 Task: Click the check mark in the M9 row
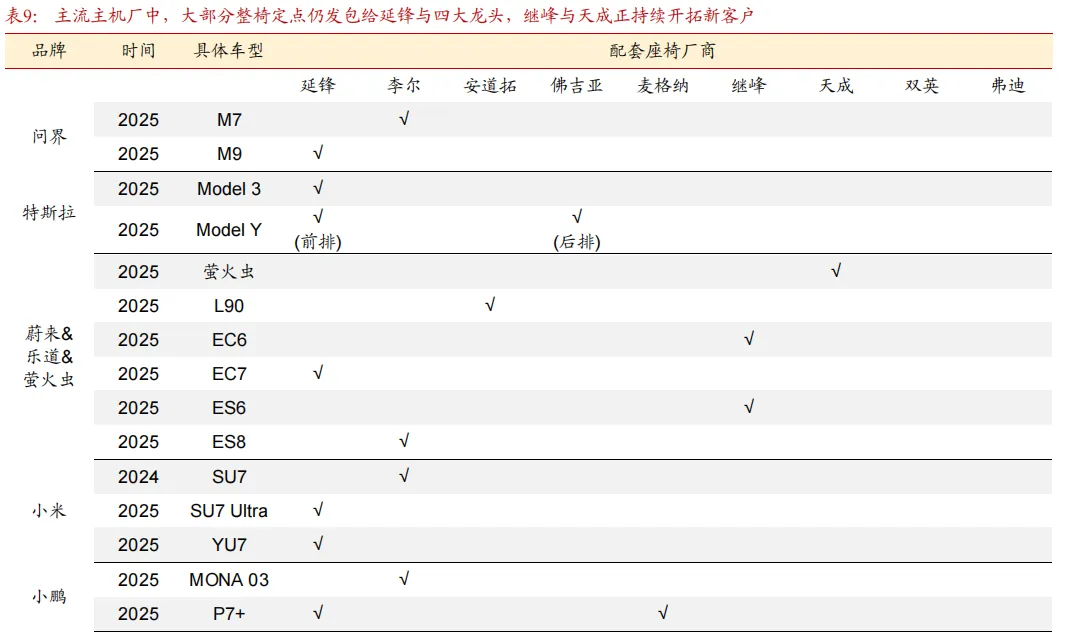pyautogui.click(x=318, y=153)
